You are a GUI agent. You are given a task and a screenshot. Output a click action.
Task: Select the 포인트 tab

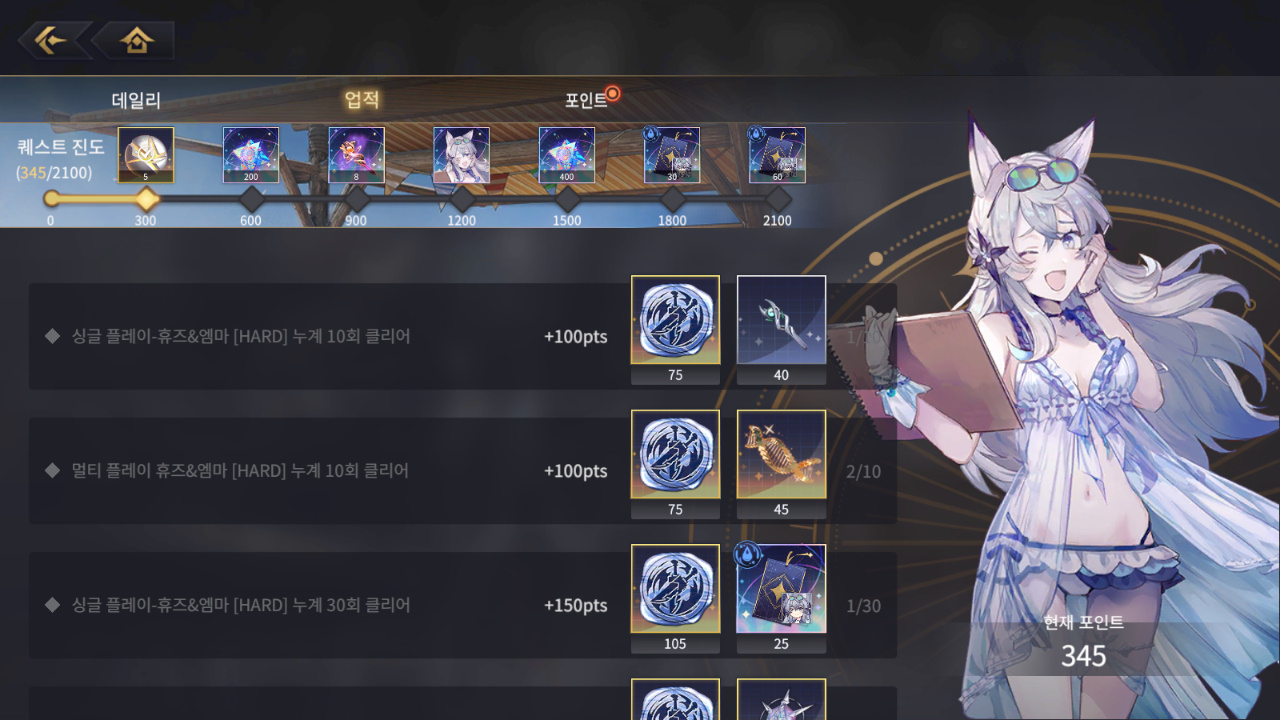pos(586,101)
